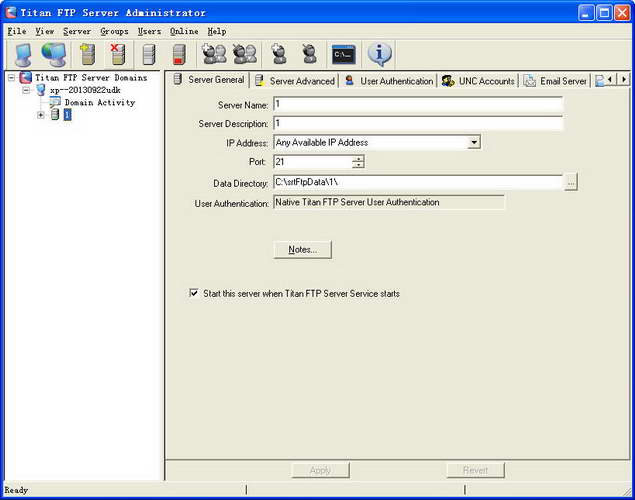Collapse the Titan FTP Server Domains root
Viewport: 635px width, 500px height.
point(11,77)
